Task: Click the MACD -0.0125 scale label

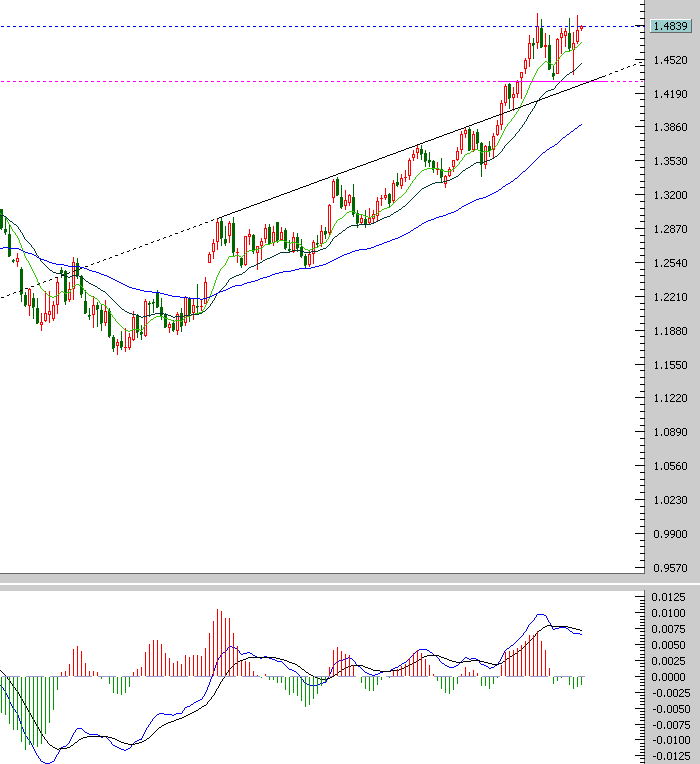Action: click(x=670, y=756)
